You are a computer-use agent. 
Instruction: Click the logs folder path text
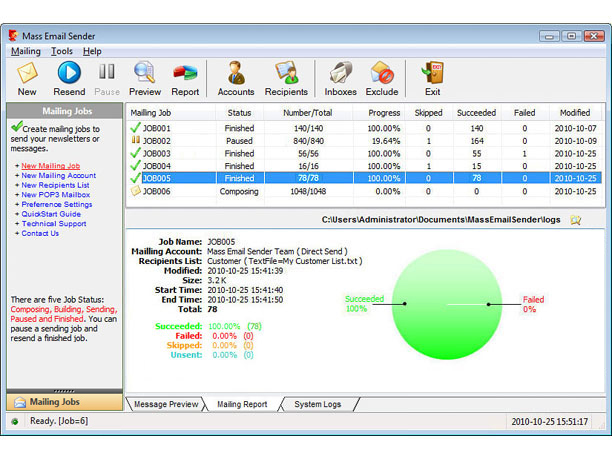(441, 220)
